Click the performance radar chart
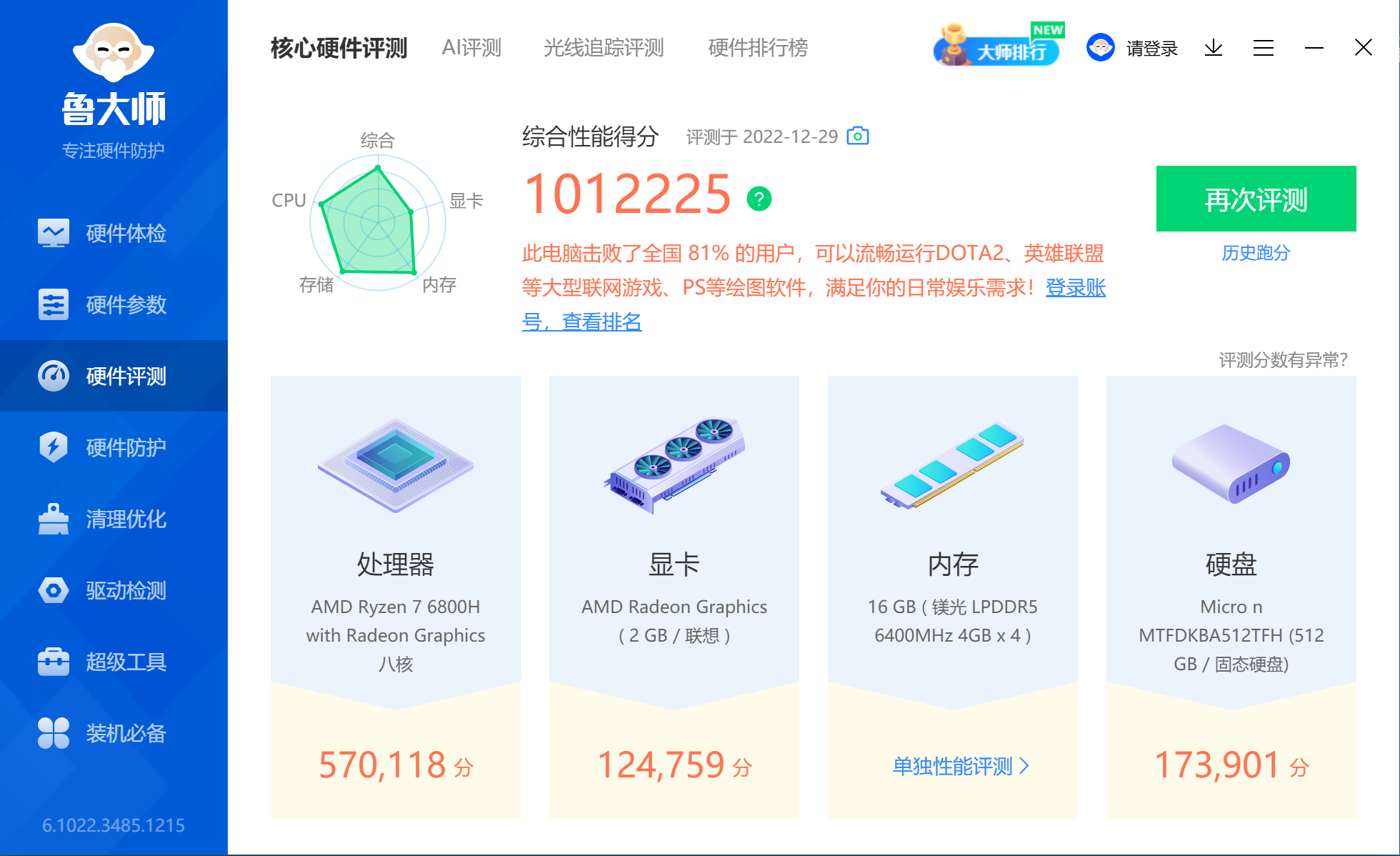Screen dimensions: 1400x856 (x=377, y=223)
